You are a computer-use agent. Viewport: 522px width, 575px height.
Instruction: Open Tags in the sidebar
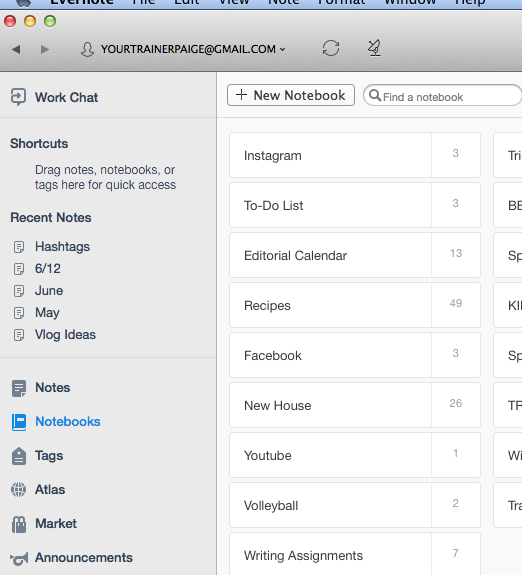[x=49, y=456]
